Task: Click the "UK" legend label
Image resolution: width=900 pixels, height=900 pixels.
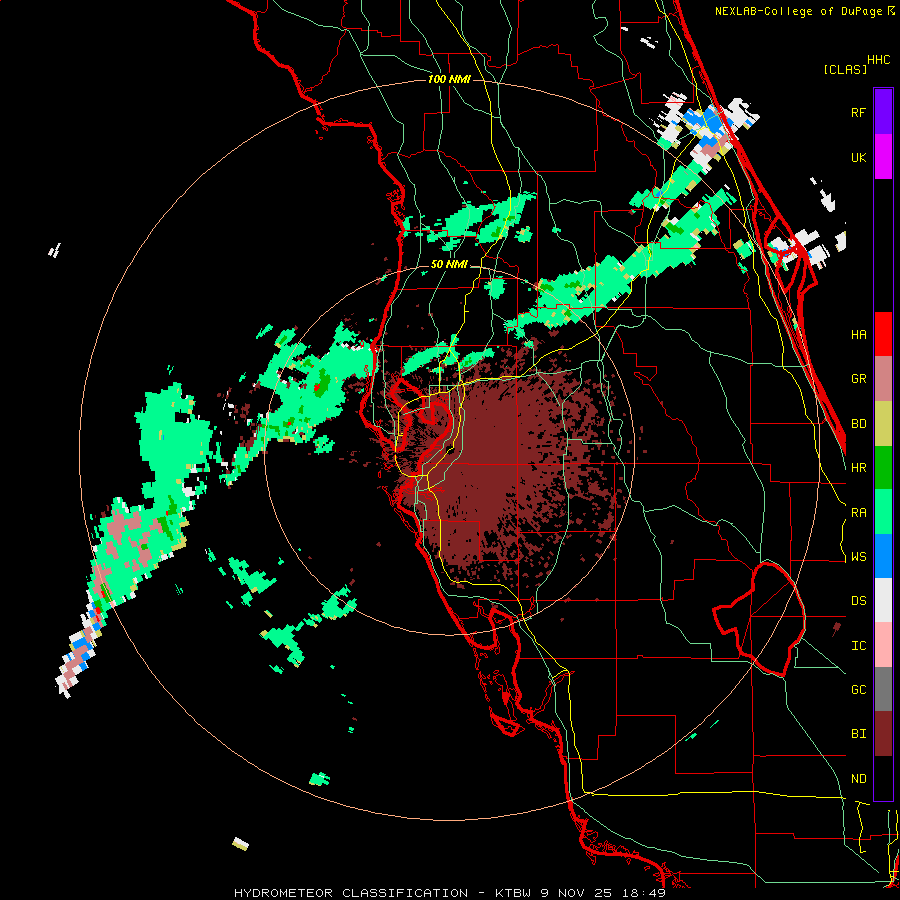Action: pos(858,157)
